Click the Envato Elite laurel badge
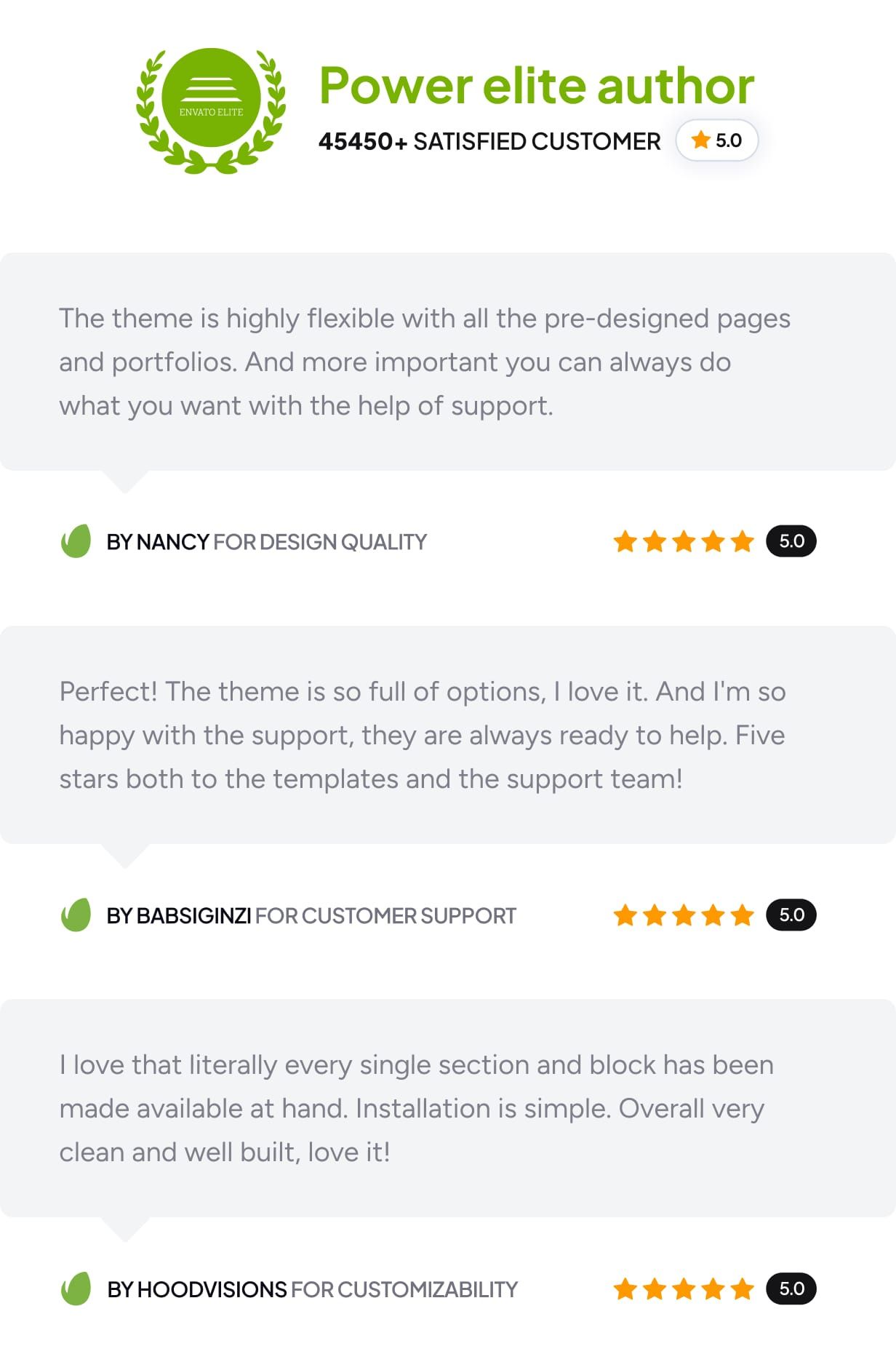 click(x=211, y=109)
